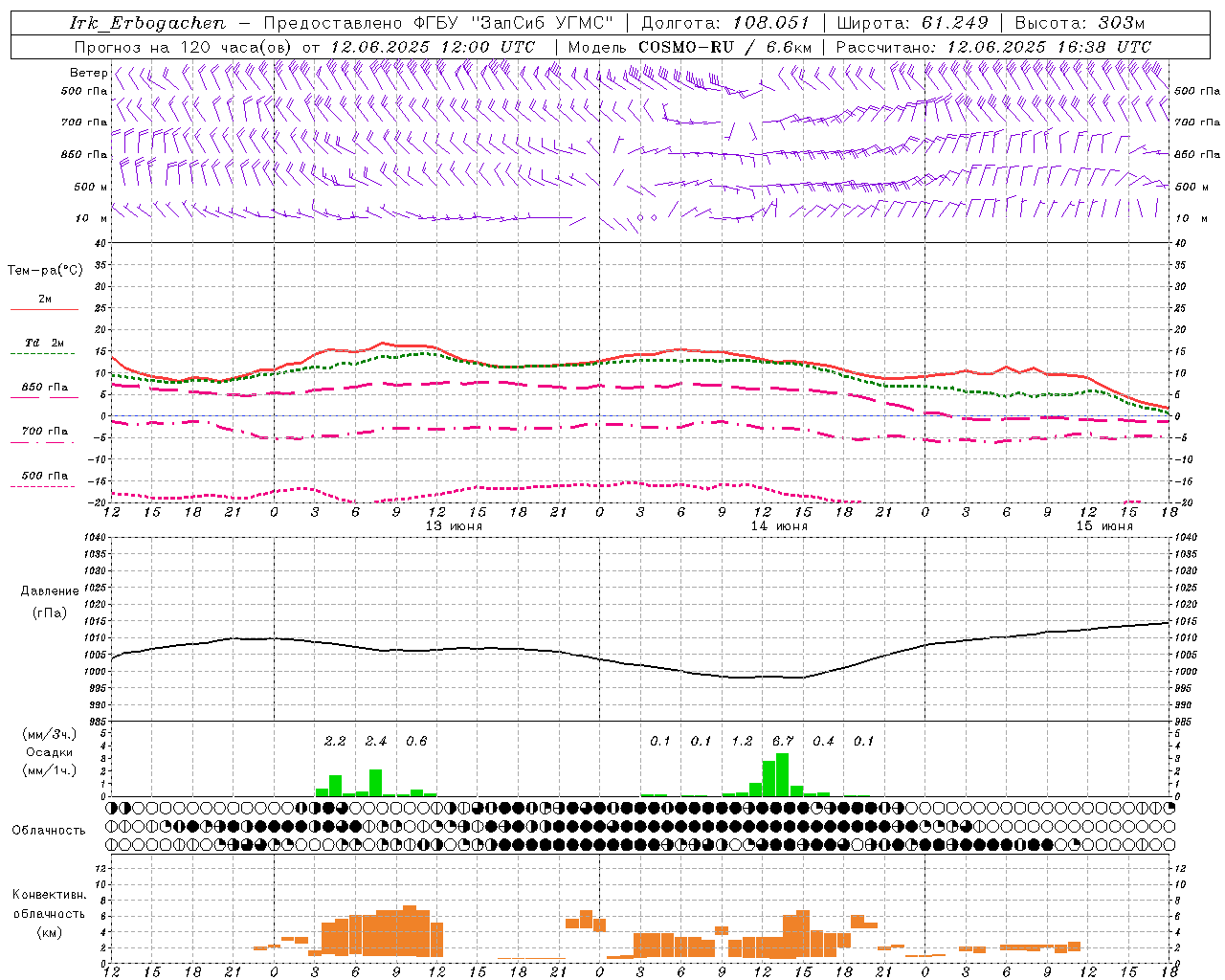Click the right-side 850 гПа wind level label
The image size is (1225, 980).
pyautogui.click(x=1197, y=154)
